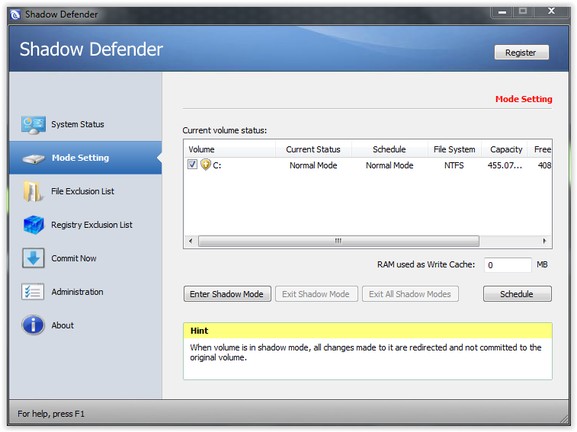The image size is (577, 432).
Task: Open File Exclusion List folder icon
Action: [x=32, y=191]
